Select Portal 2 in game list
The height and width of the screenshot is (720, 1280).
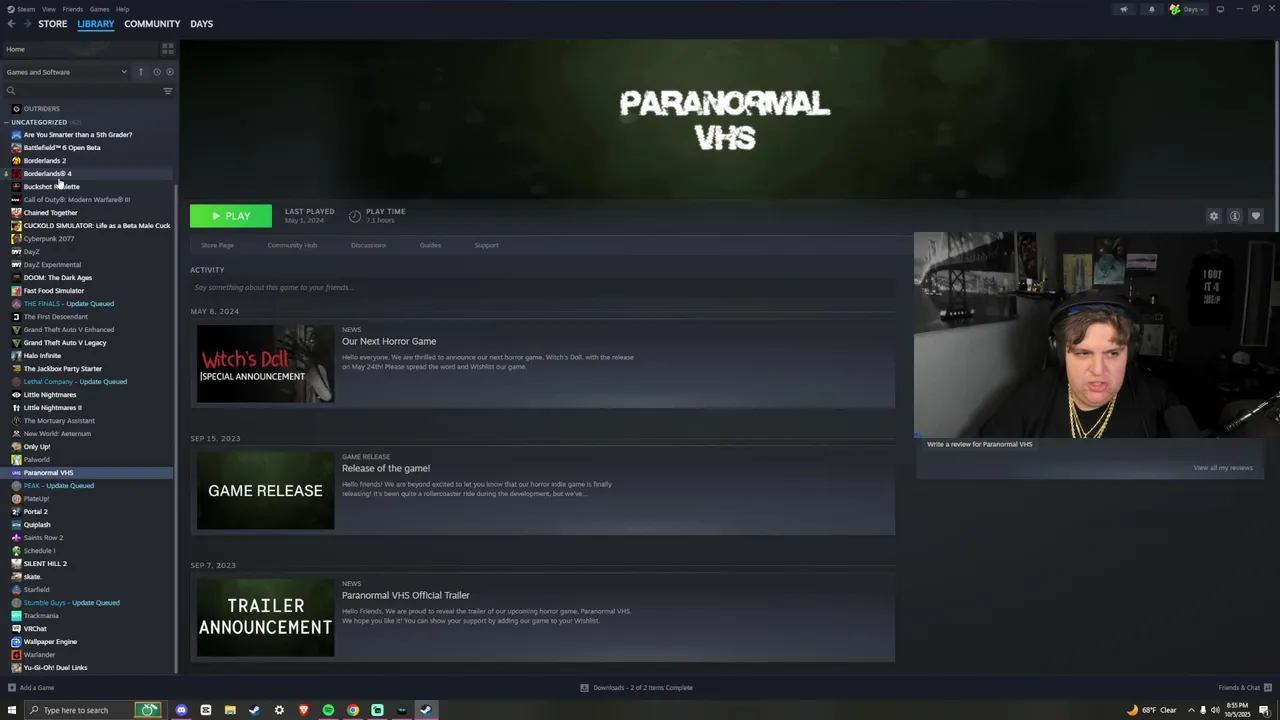35,512
